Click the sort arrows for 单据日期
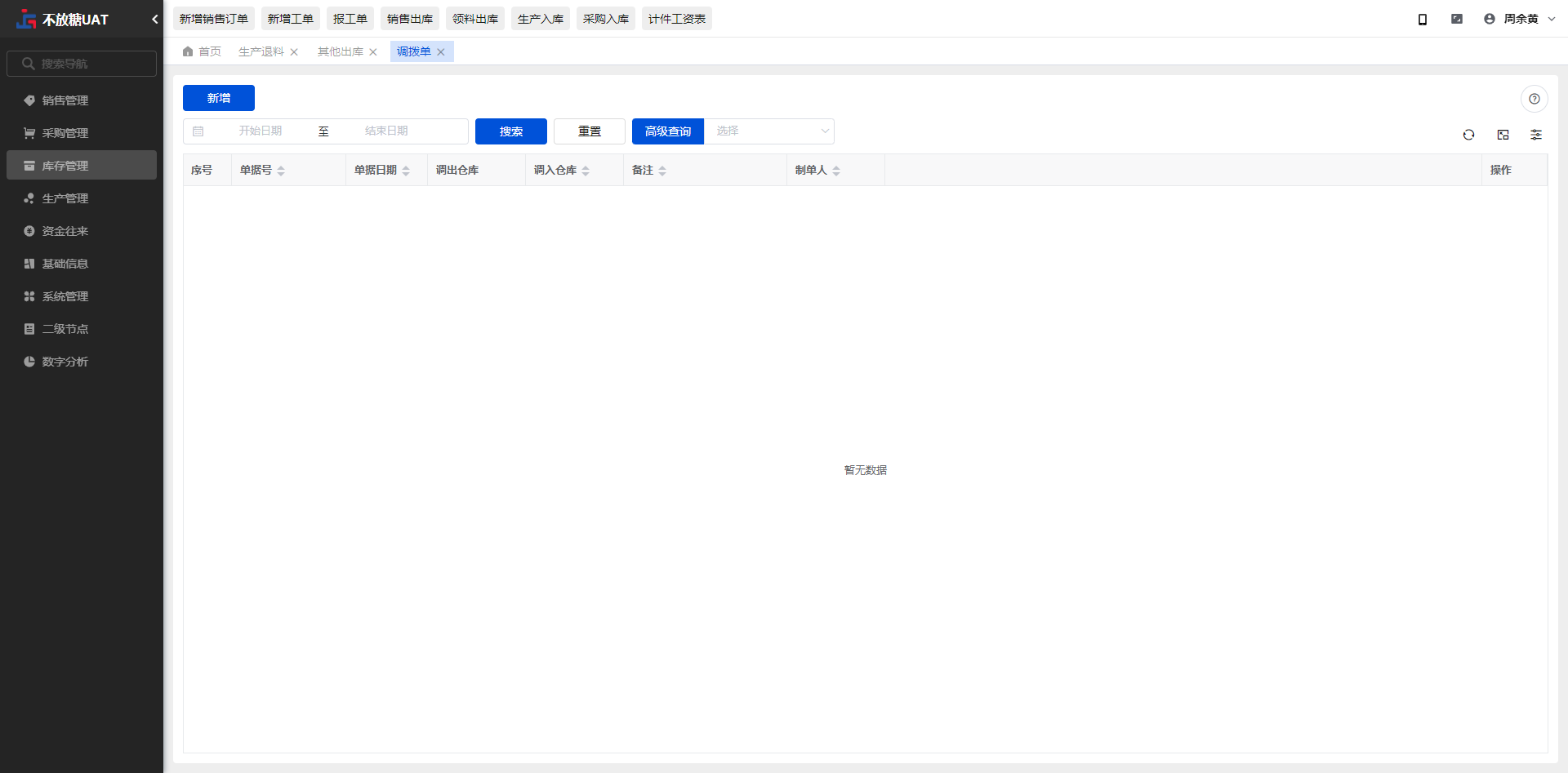The height and width of the screenshot is (773, 1568). pos(406,171)
